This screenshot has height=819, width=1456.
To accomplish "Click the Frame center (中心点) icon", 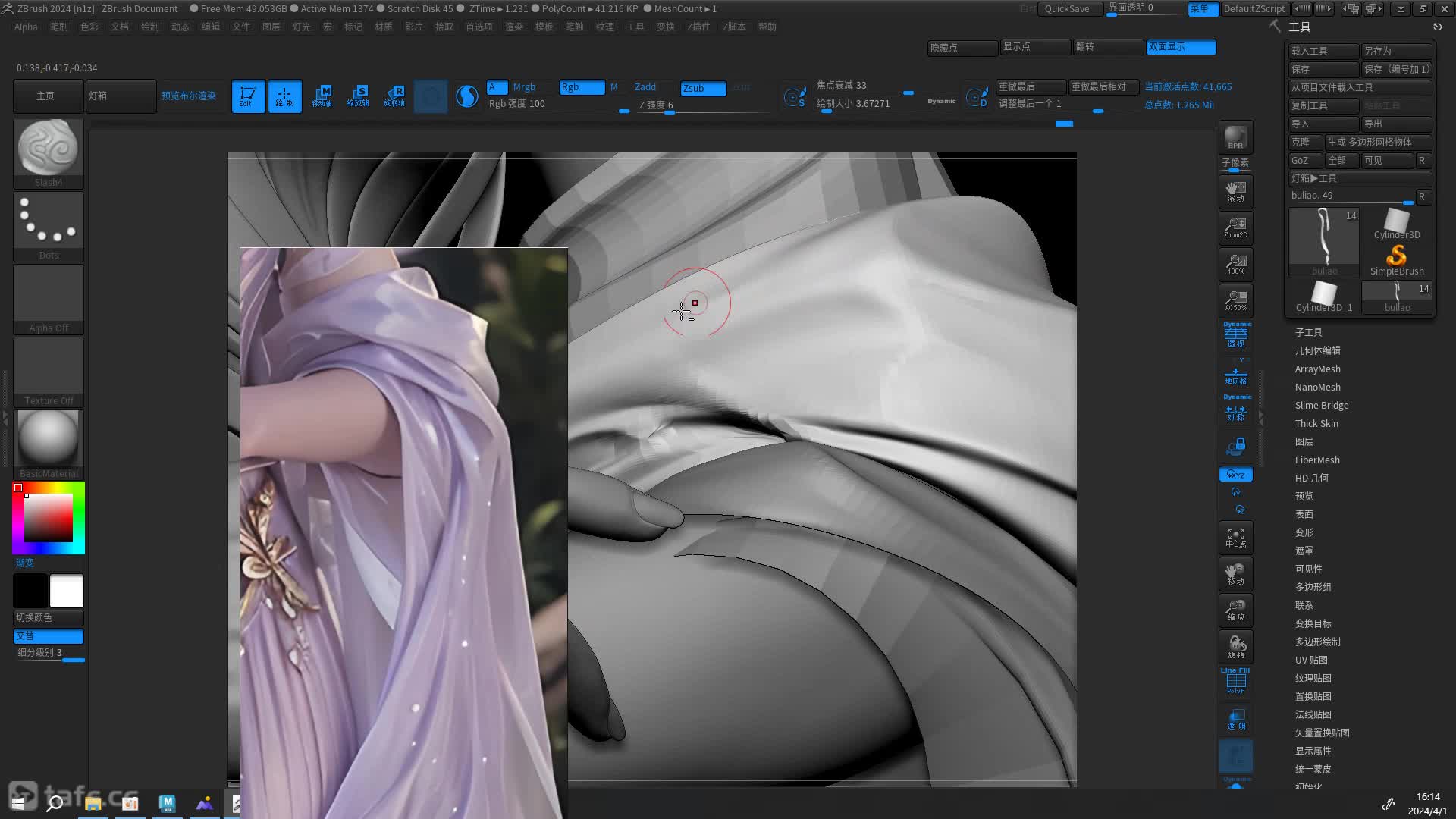I will tap(1235, 538).
